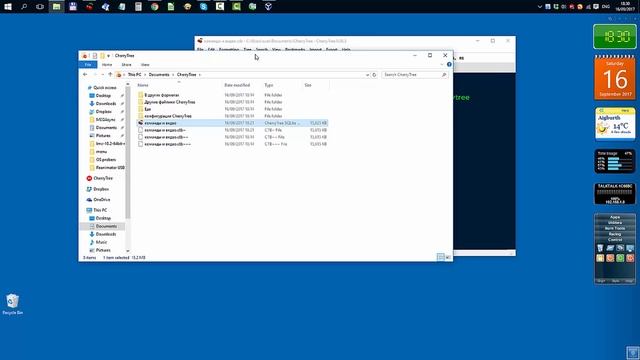Open the quick access toolbar customize dropdown
This screenshot has height=360, width=640.
coord(109,56)
